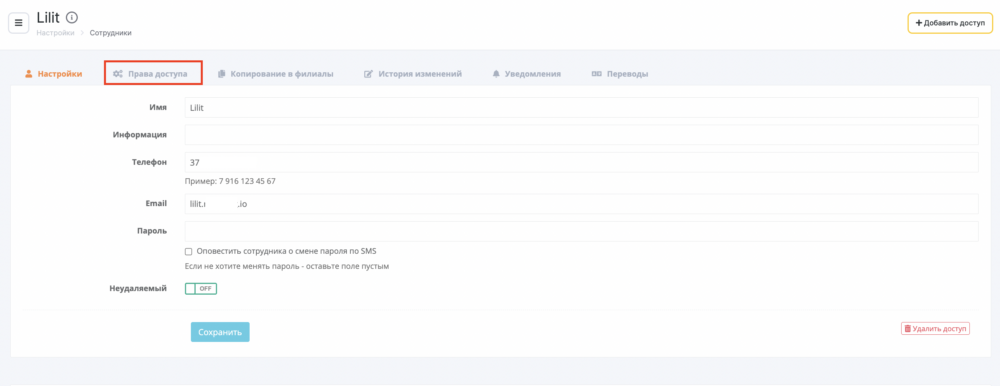The image size is (1000, 386).
Task: Click the Настройки breadcrumb link
Action: pos(55,33)
